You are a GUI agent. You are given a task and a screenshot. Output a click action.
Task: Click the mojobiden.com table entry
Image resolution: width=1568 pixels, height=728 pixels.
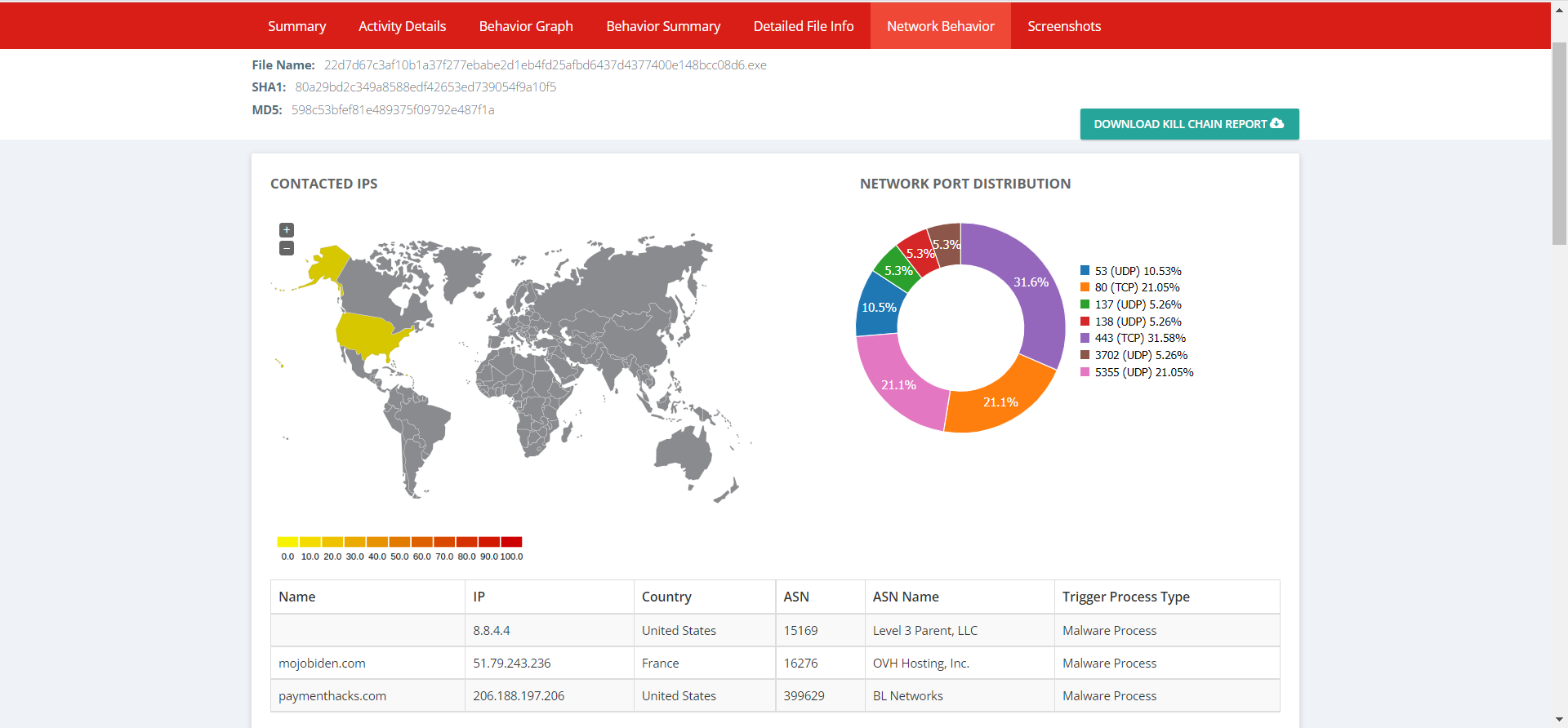point(322,664)
